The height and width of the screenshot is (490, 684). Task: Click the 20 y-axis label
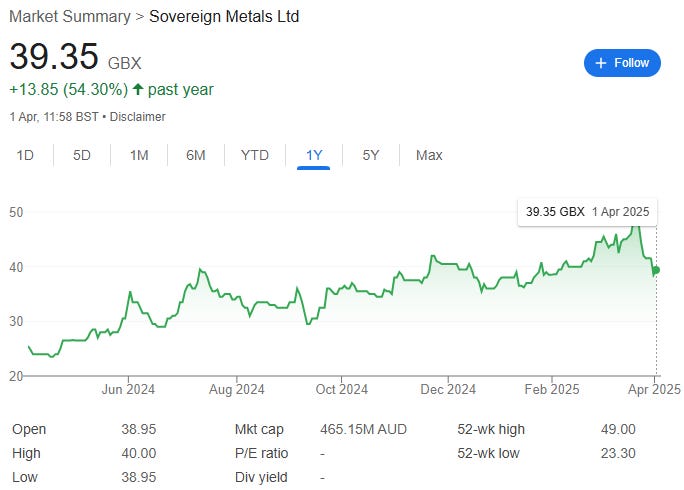[x=16, y=376]
